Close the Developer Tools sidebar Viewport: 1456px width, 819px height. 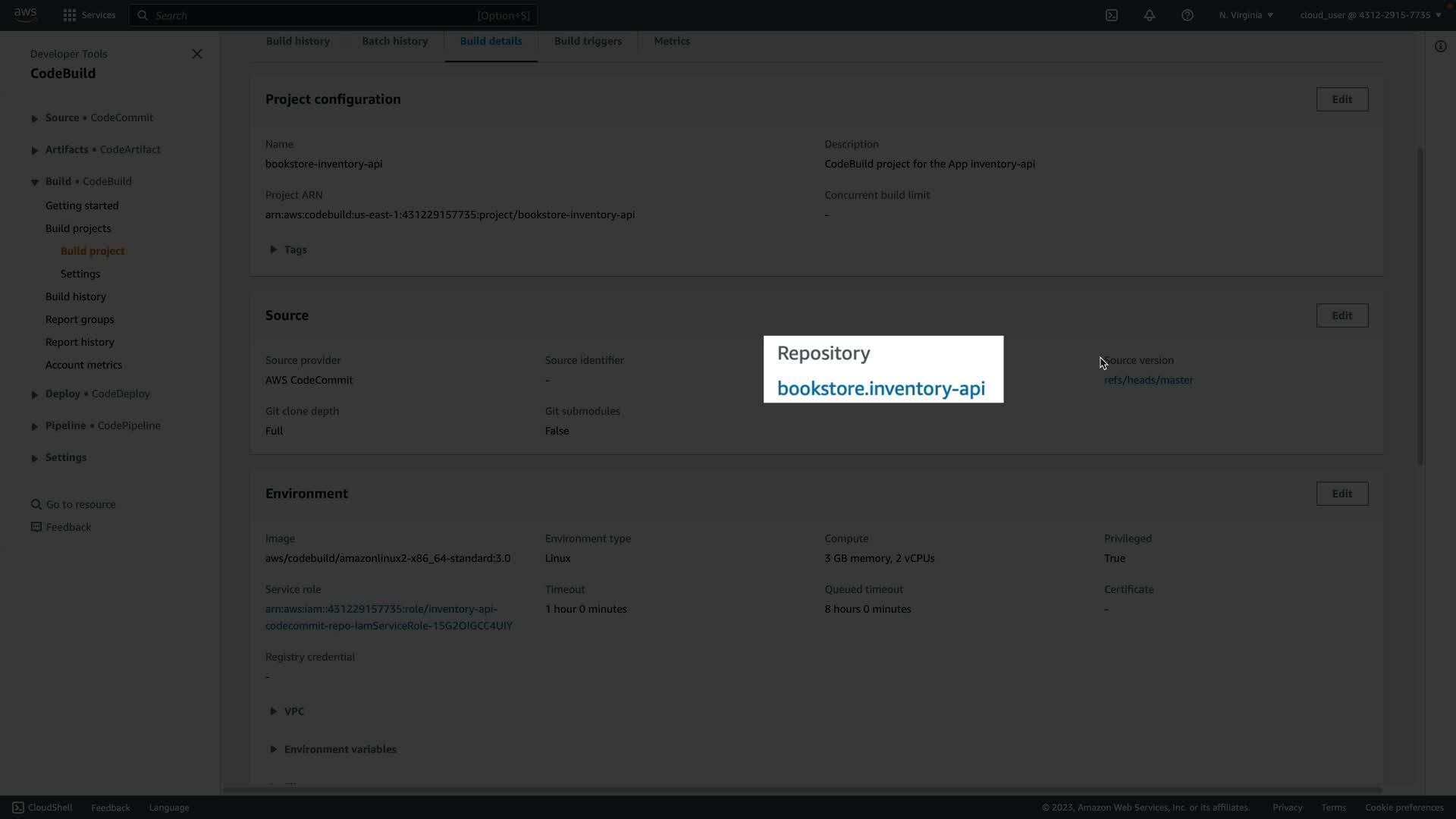pos(196,54)
